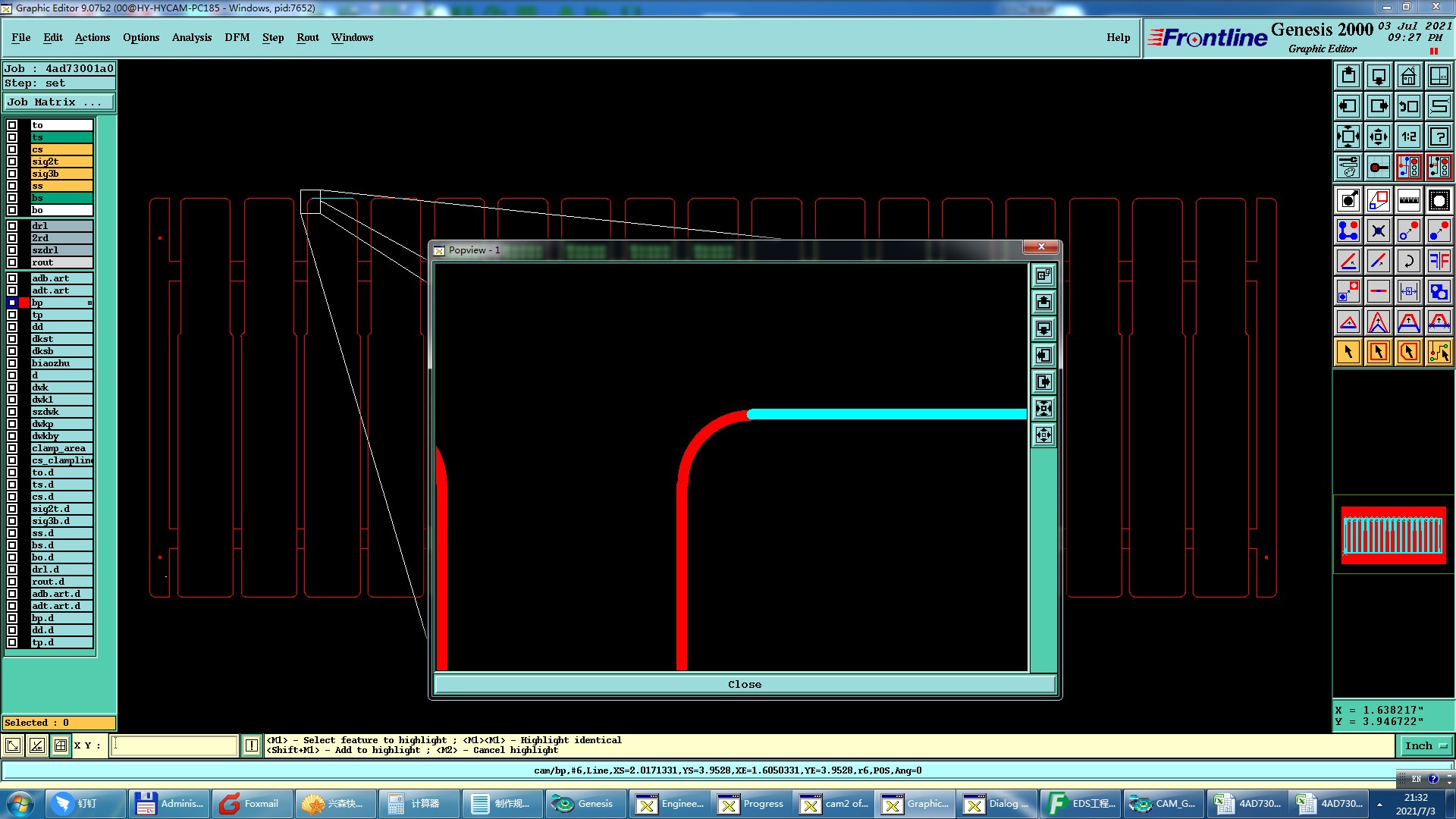Viewport: 1456px width, 819px height.
Task: Pan left in the Popview window
Action: coord(1044,356)
